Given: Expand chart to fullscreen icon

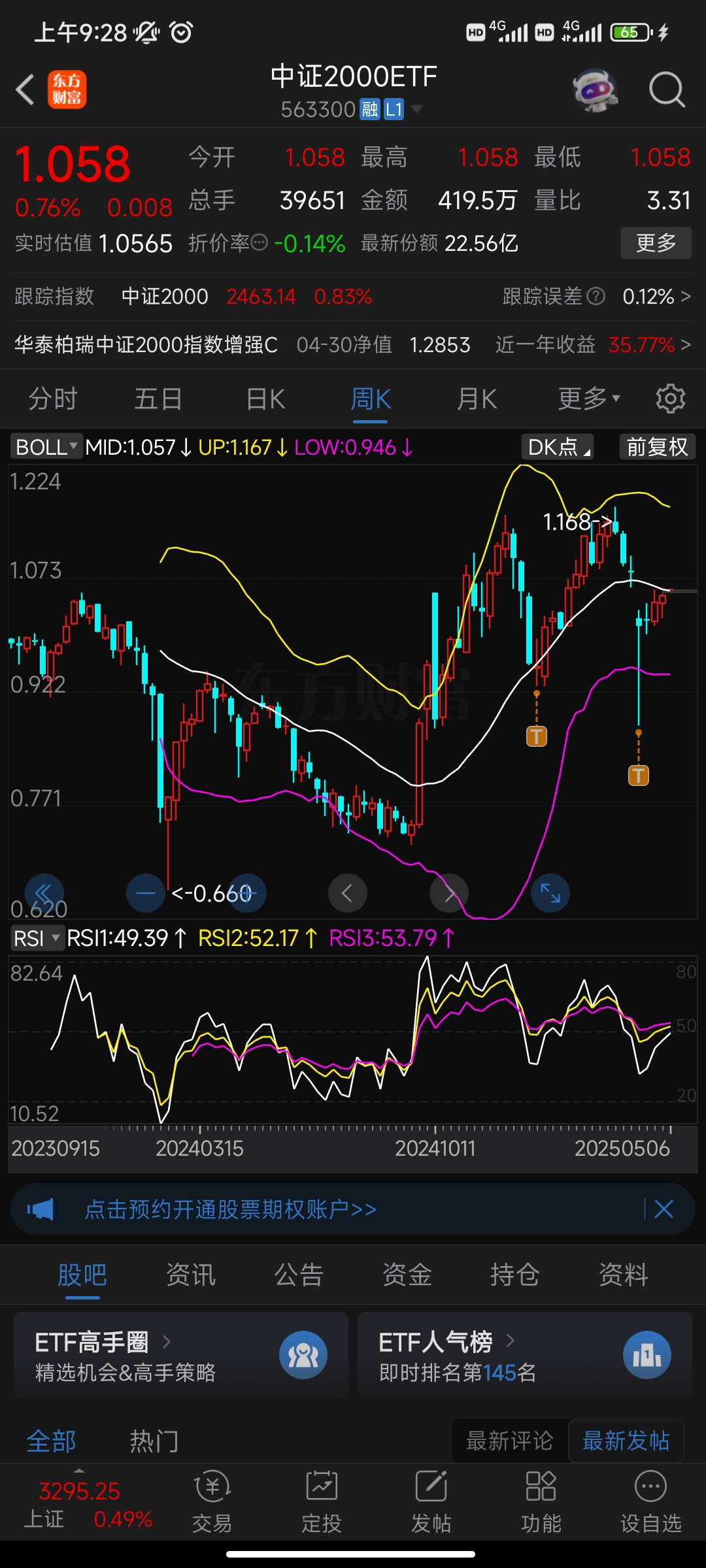Looking at the screenshot, I should point(550,893).
